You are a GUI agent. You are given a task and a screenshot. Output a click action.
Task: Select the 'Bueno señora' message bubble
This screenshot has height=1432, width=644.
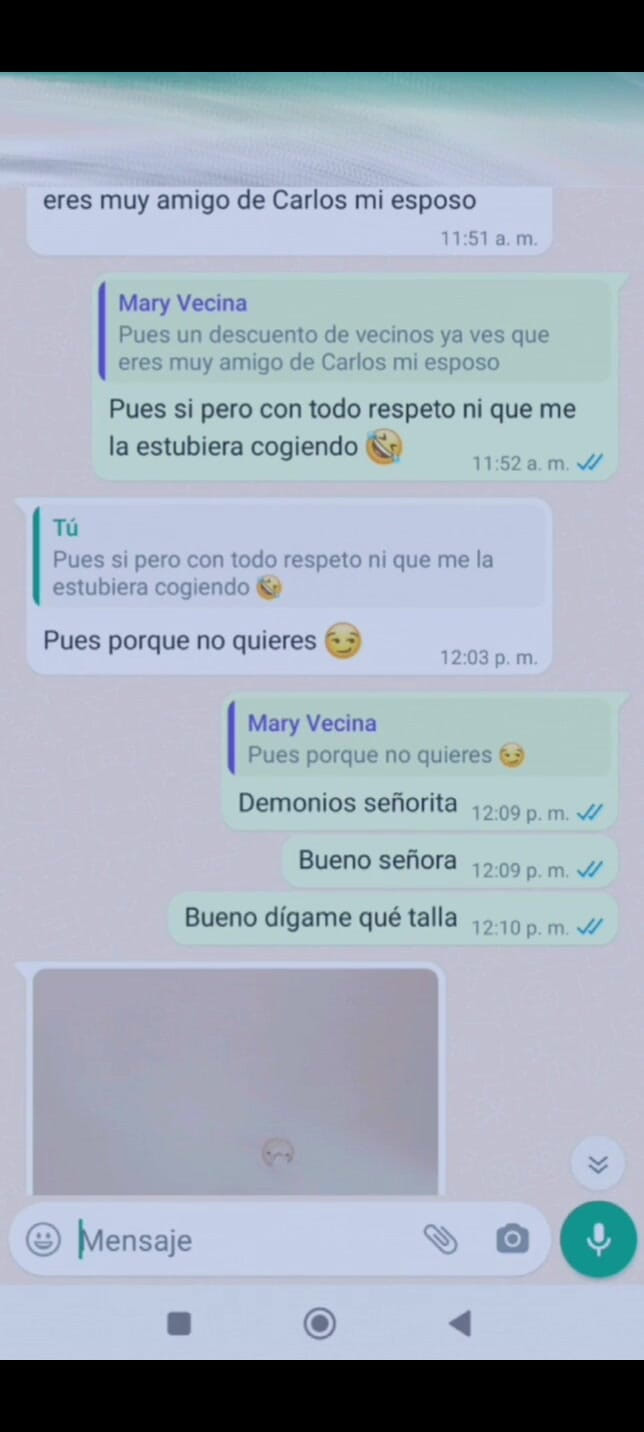point(449,861)
